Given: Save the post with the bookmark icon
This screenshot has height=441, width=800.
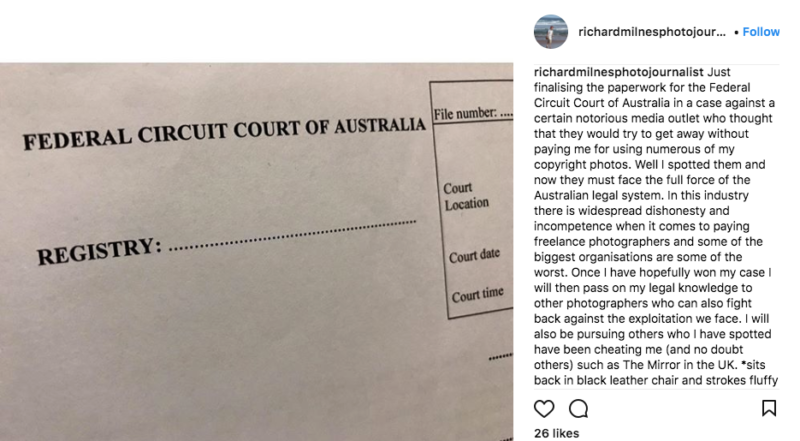Looking at the screenshot, I should click(768, 408).
